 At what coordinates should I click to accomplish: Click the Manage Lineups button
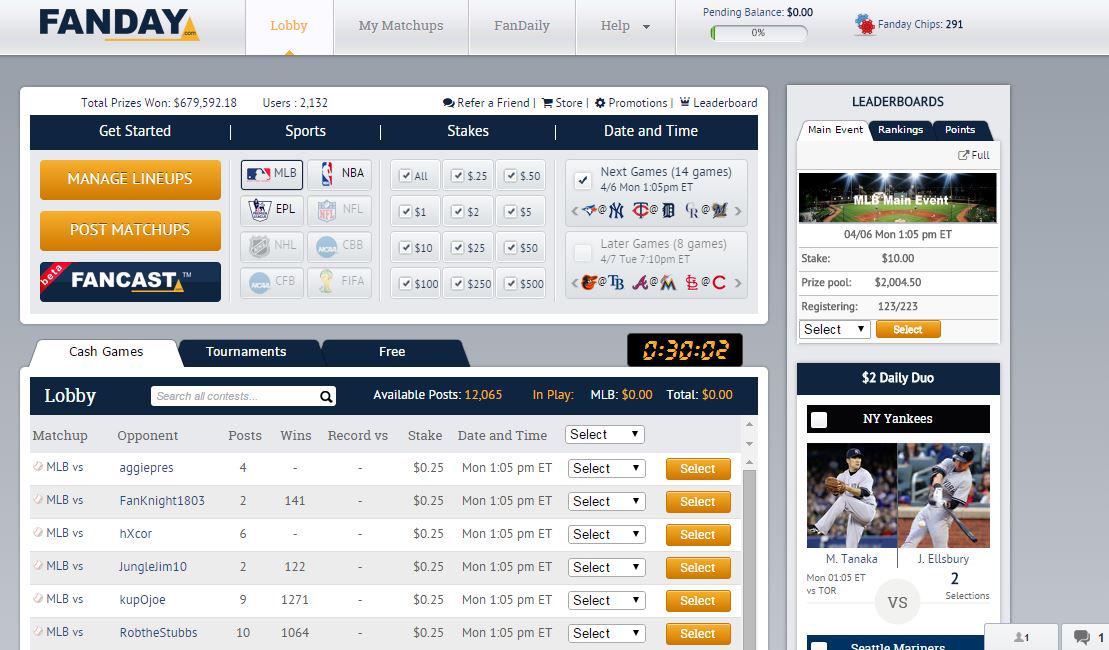click(130, 179)
